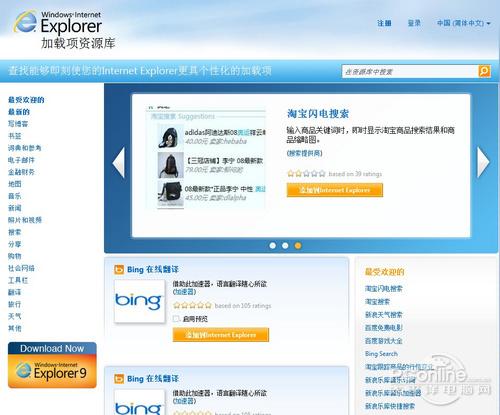Viewport: 500px width, 415px height.
Task: Click the 淘宝闪电搜索 title in the carousel
Action: click(318, 114)
